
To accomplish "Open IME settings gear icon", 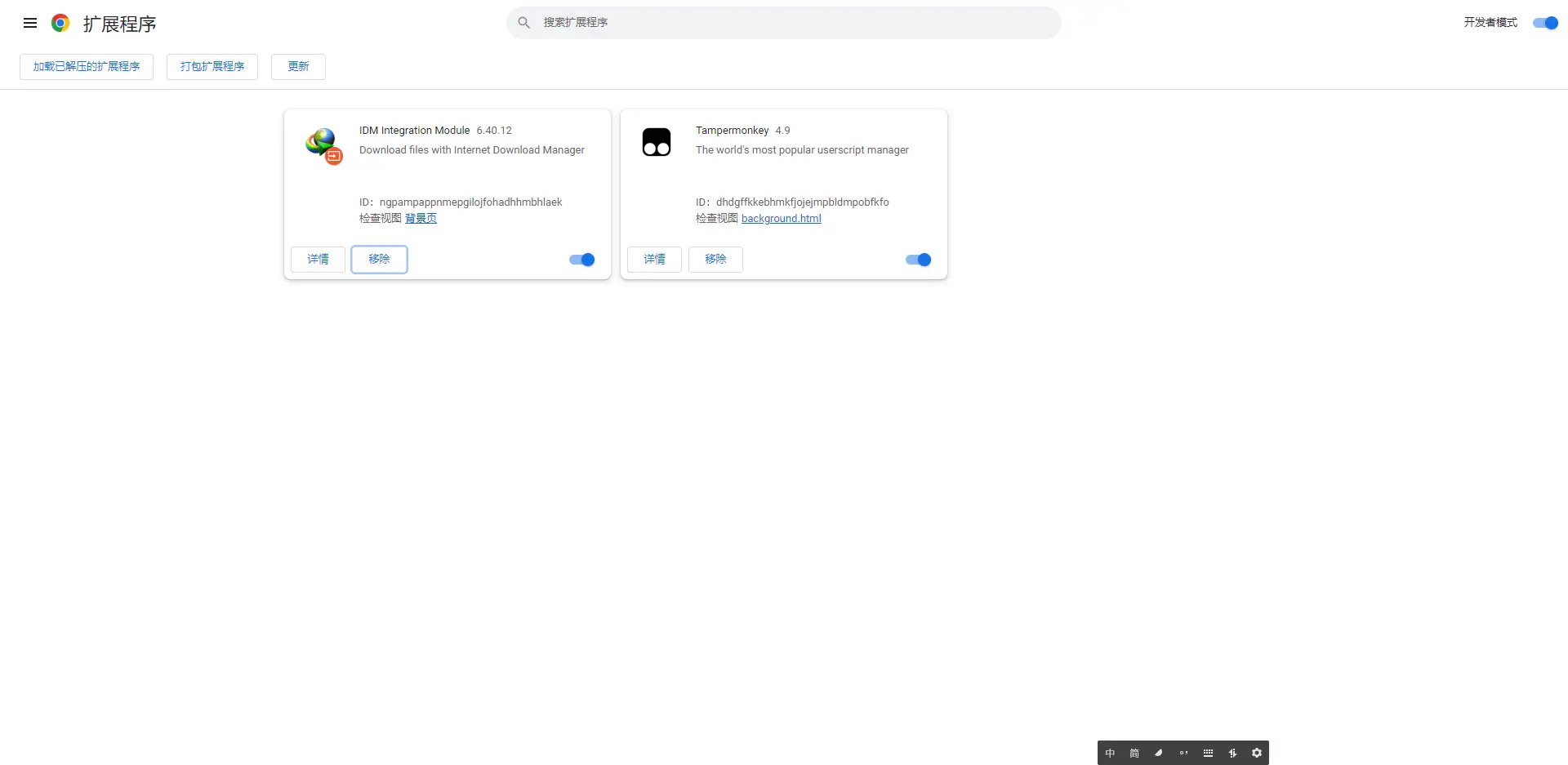I will tap(1257, 753).
